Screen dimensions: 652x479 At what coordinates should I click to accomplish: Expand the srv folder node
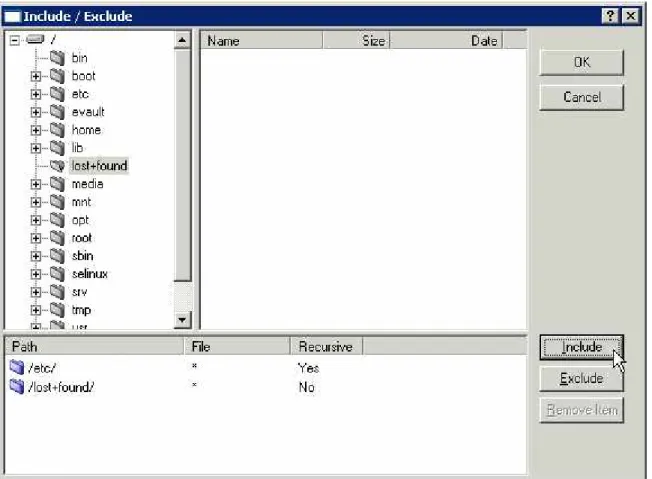tap(36, 292)
